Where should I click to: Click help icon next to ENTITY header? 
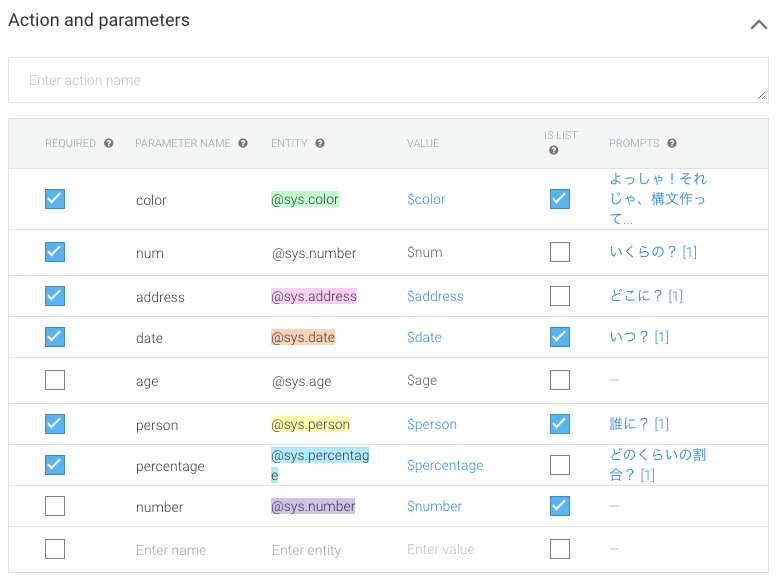(x=320, y=144)
